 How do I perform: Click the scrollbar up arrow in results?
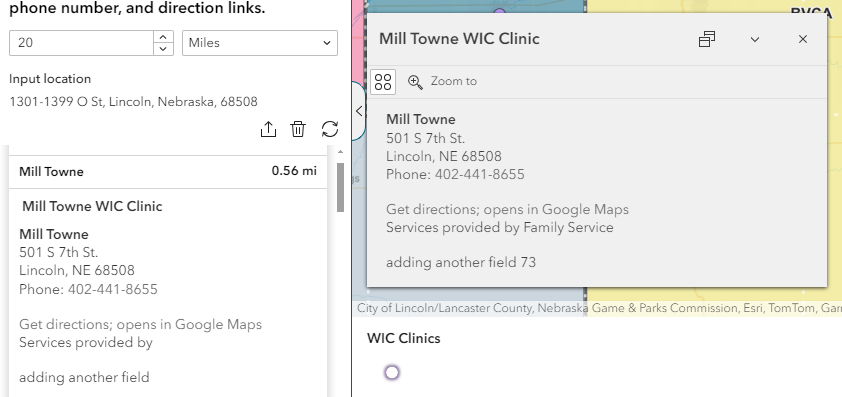[340, 153]
